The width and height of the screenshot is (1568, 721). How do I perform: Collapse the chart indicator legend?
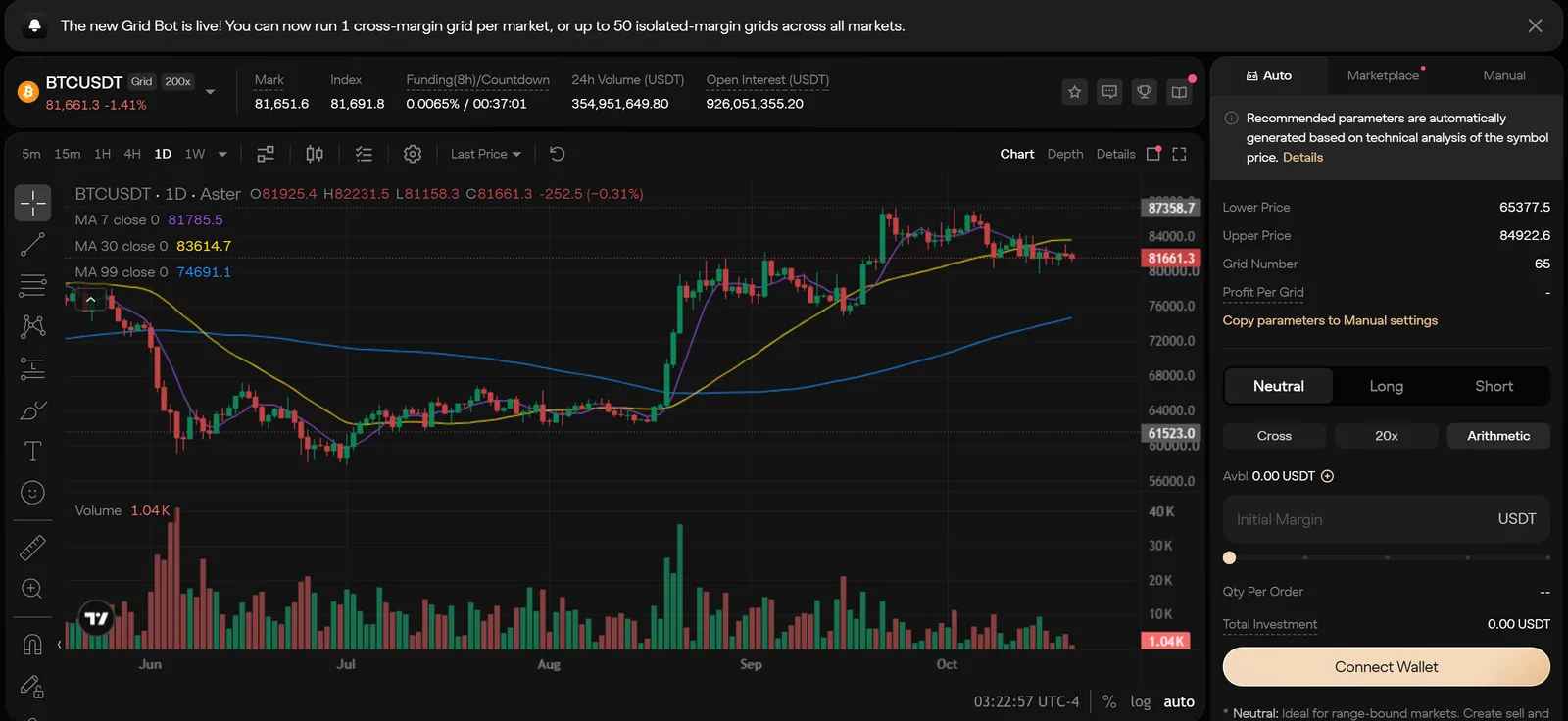90,300
